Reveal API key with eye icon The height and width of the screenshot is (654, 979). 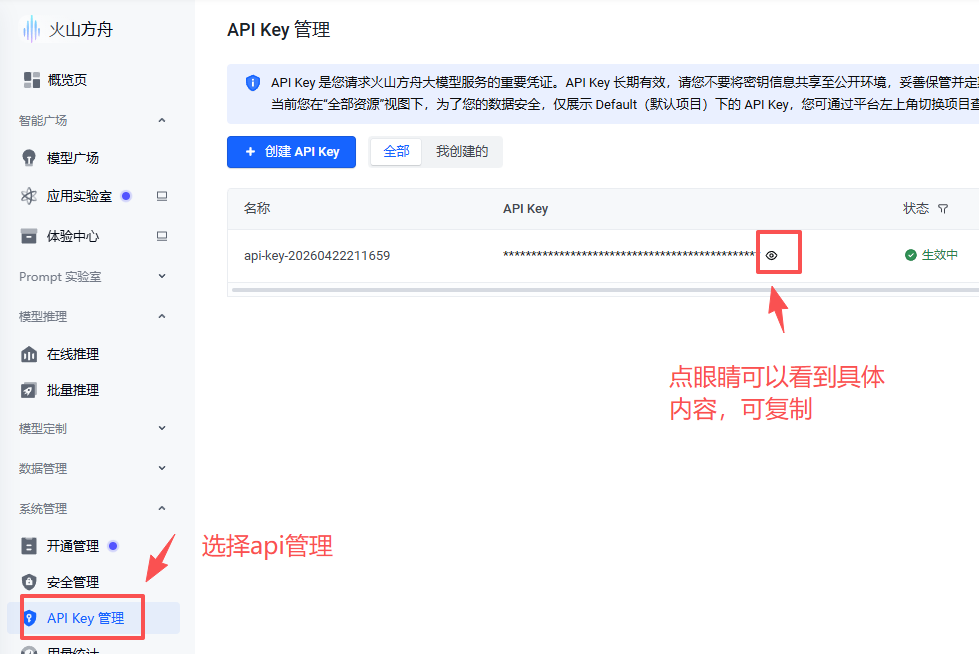772,256
